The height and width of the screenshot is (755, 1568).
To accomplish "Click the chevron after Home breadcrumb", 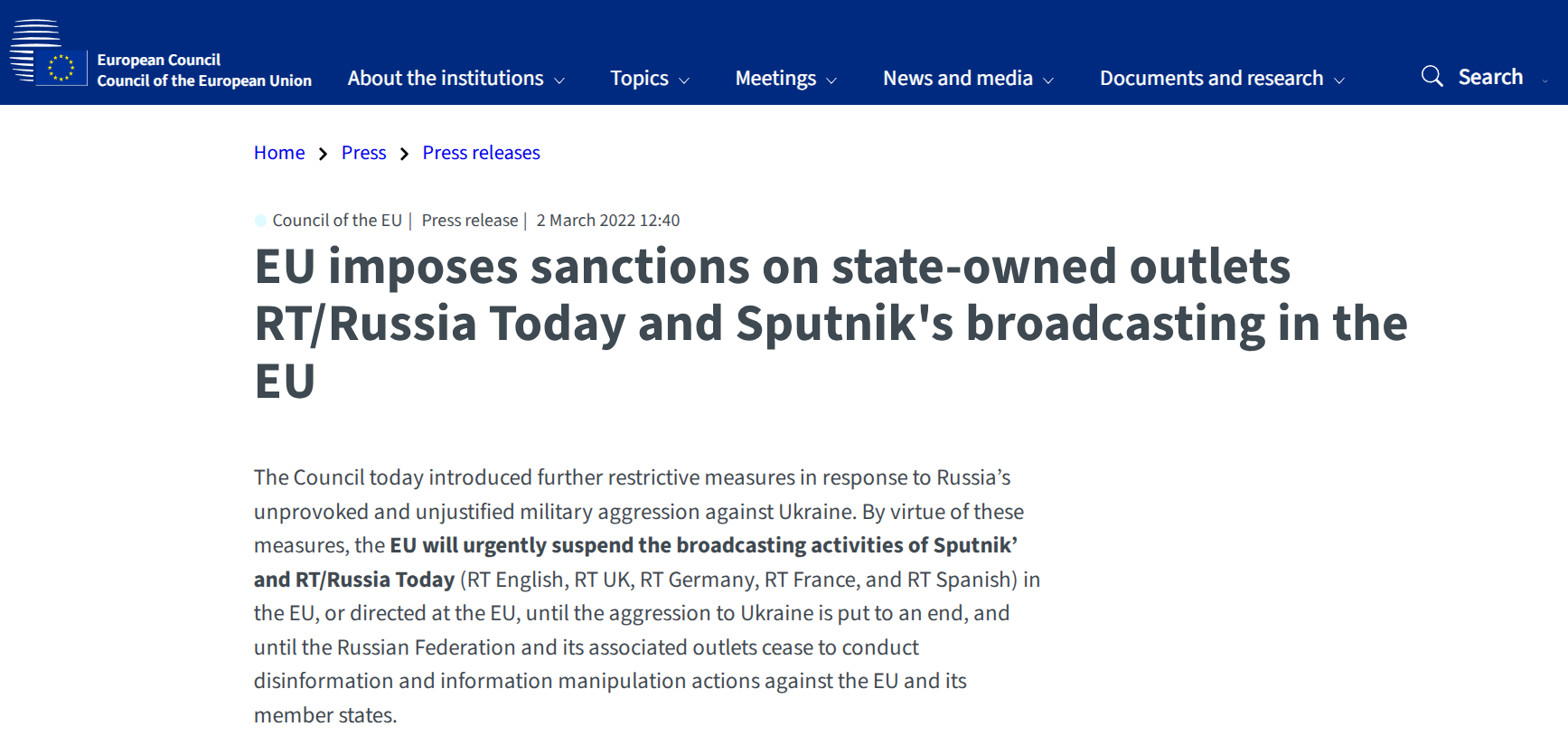I will pyautogui.click(x=323, y=154).
